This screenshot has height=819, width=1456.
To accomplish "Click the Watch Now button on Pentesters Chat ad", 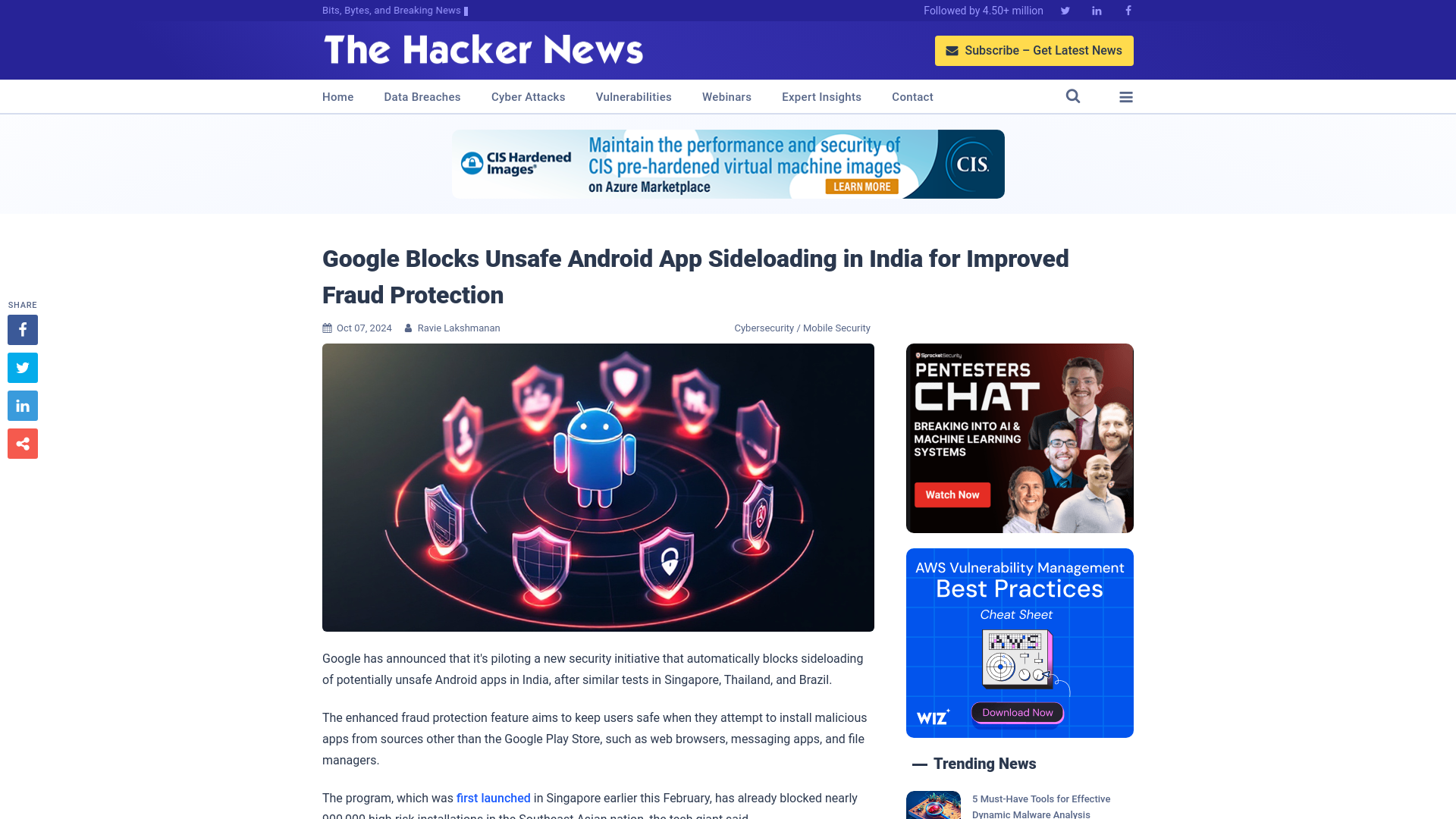I will coord(953,494).
